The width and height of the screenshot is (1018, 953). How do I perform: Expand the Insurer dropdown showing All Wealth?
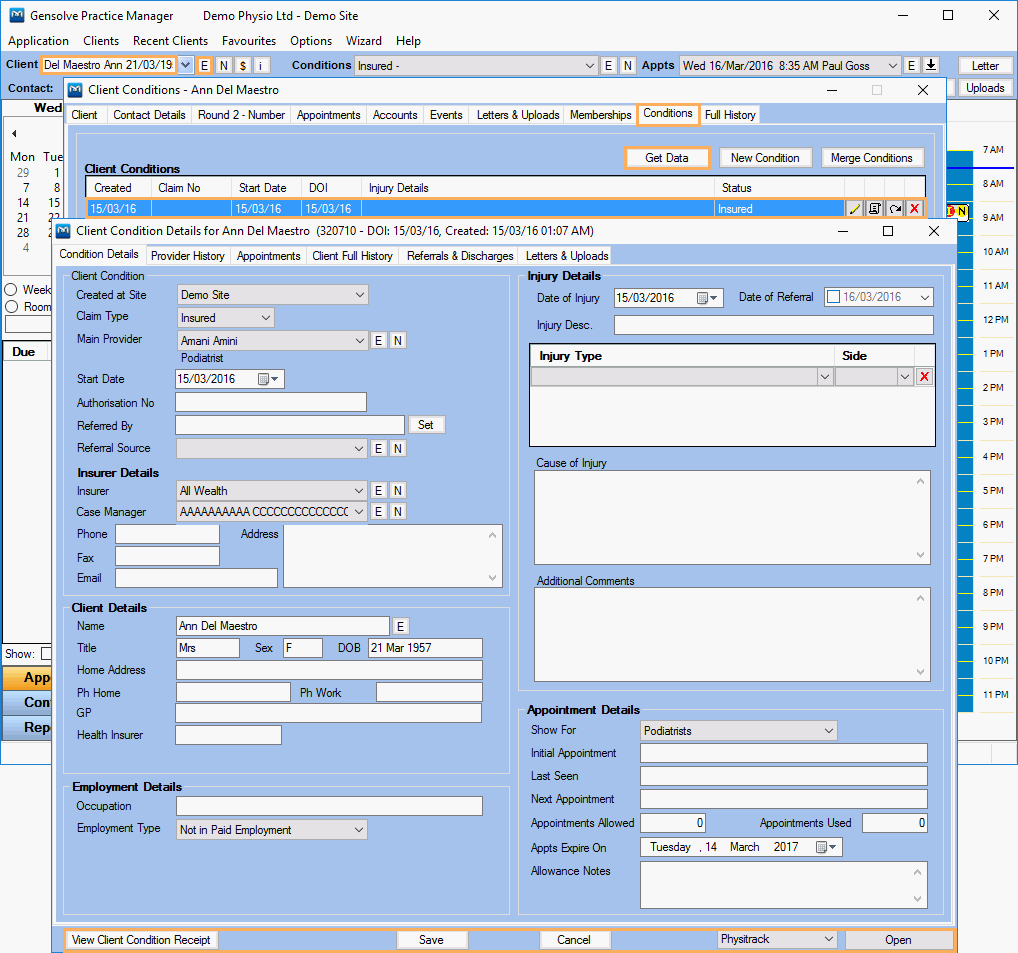click(272, 491)
